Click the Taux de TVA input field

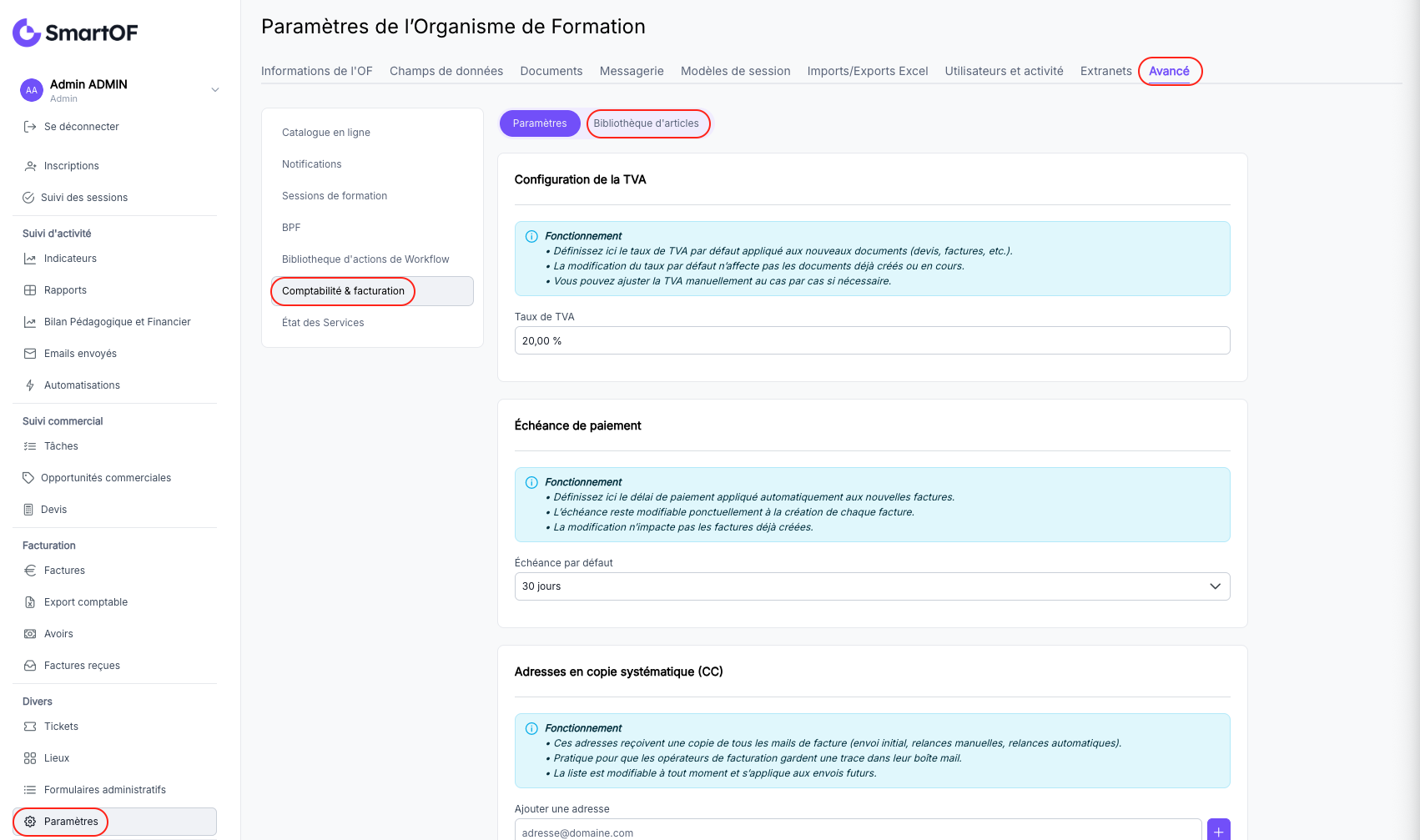coord(872,340)
